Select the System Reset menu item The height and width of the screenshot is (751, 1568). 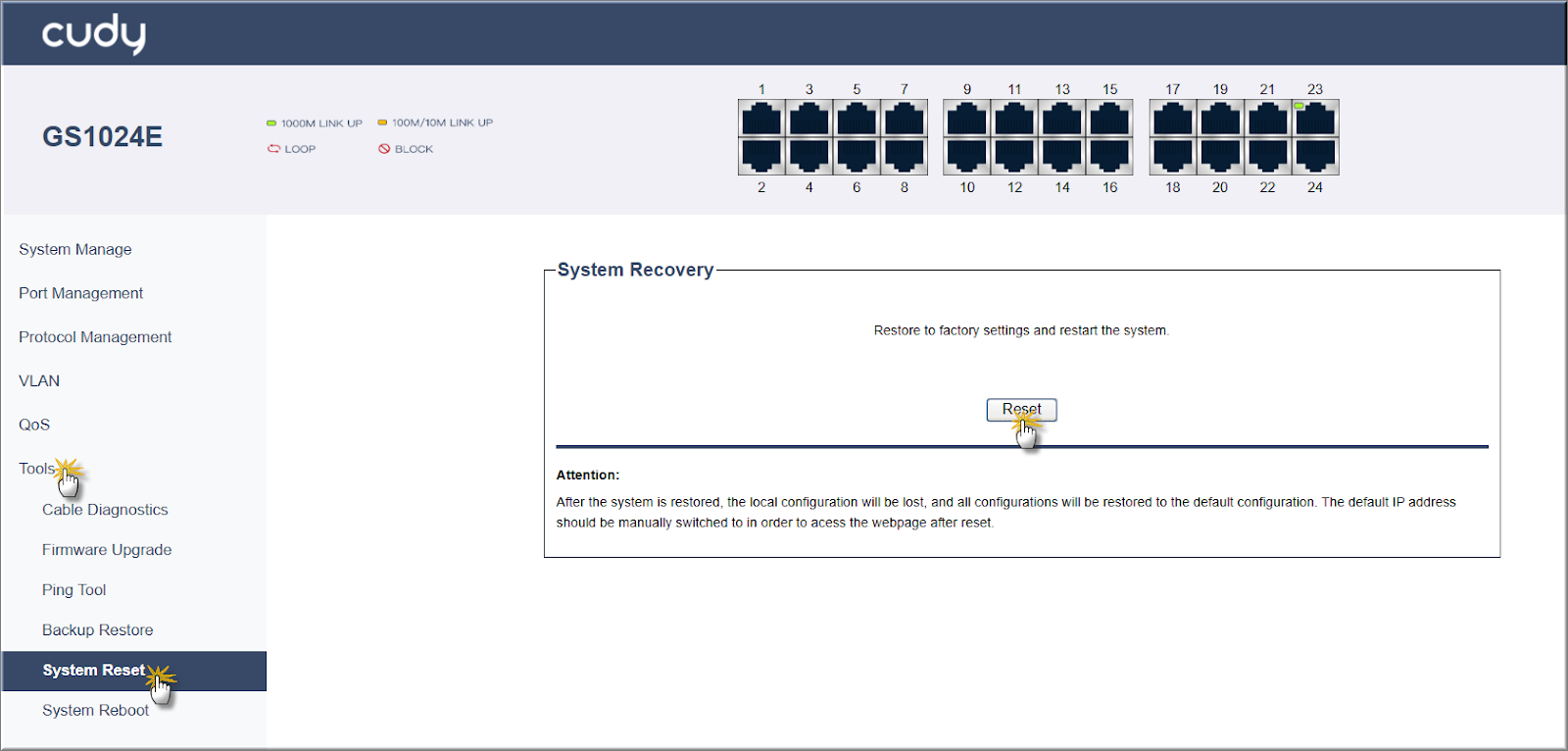tap(134, 671)
